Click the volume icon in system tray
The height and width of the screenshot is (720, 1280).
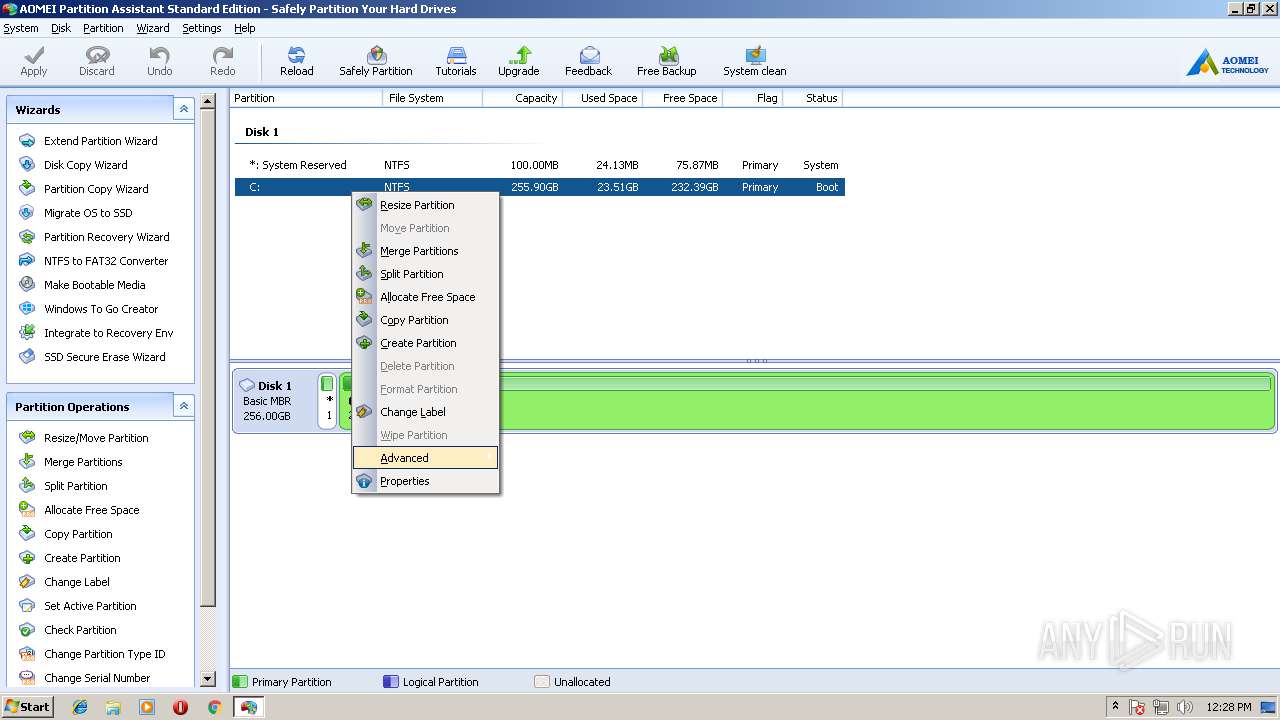click(1185, 707)
